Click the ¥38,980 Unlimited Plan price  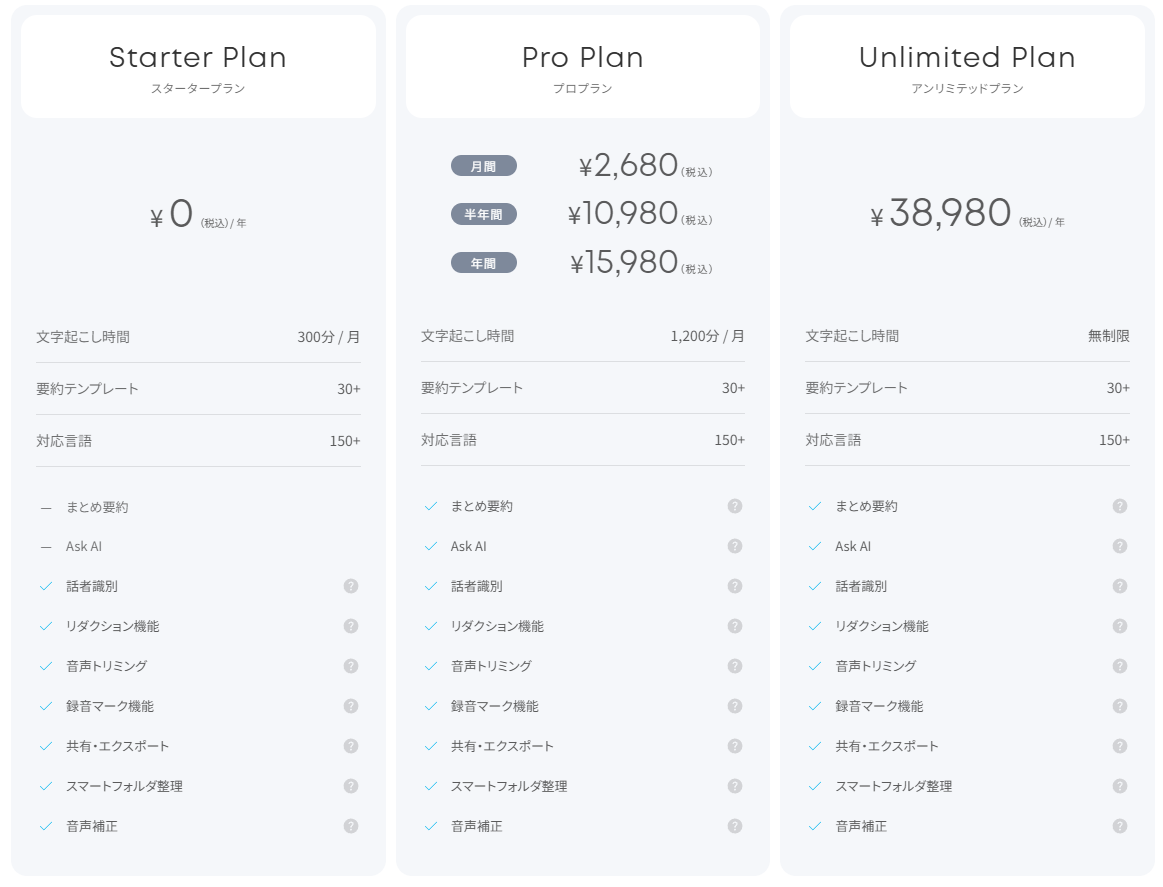949,214
